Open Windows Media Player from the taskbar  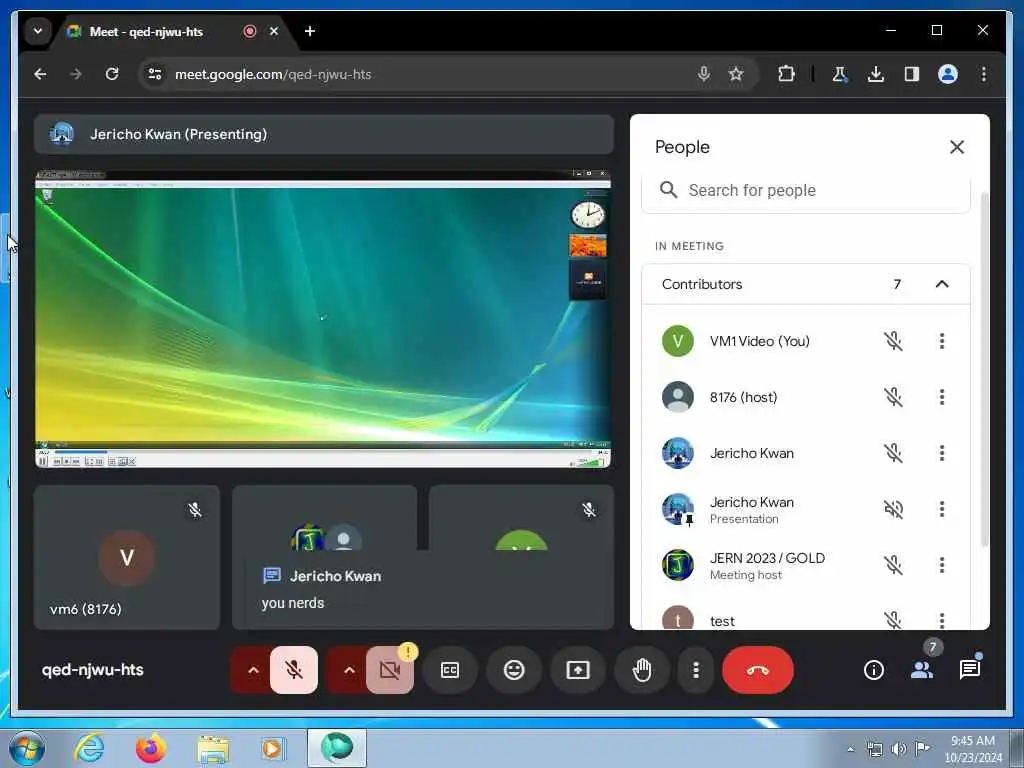point(274,748)
